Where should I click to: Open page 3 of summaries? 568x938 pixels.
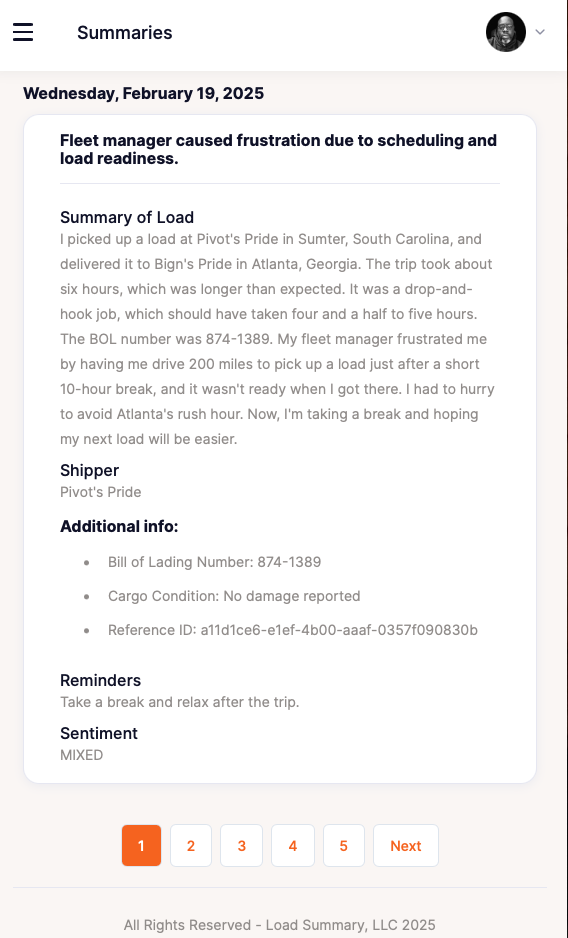tap(241, 845)
